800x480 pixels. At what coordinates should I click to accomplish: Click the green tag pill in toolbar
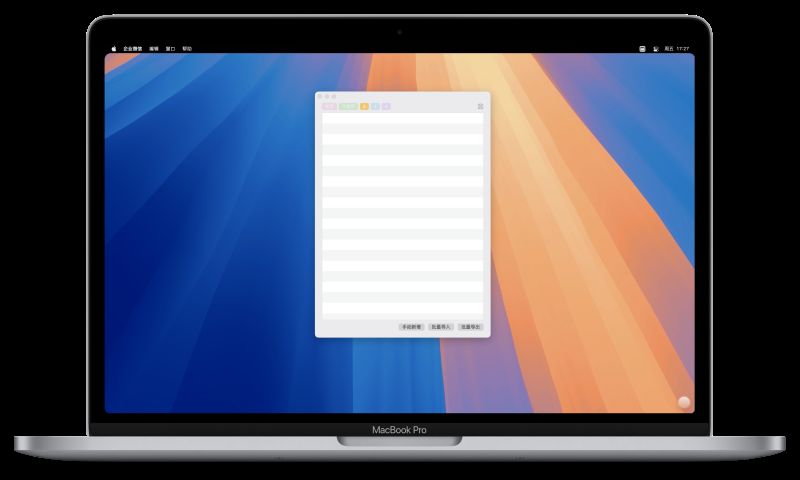click(x=348, y=106)
